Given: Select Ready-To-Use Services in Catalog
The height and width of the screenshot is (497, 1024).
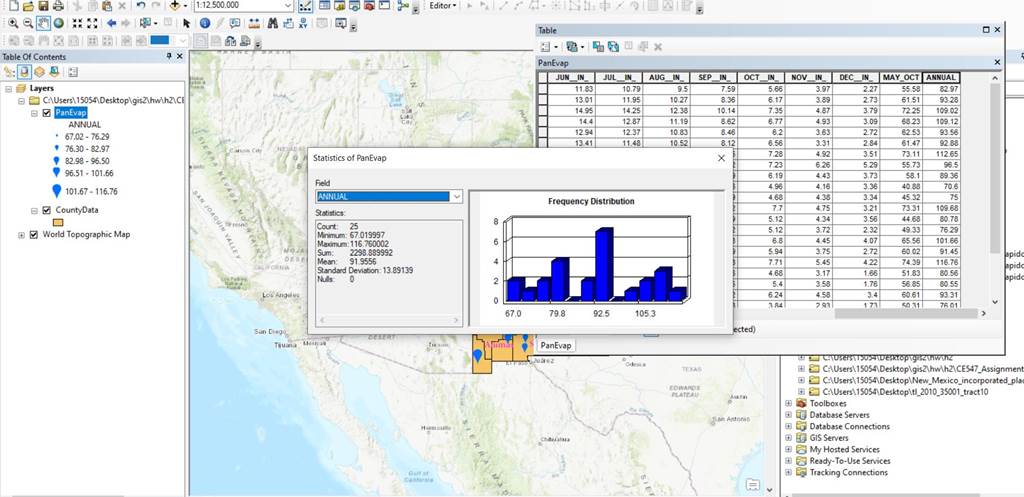Looking at the screenshot, I should click(850, 460).
